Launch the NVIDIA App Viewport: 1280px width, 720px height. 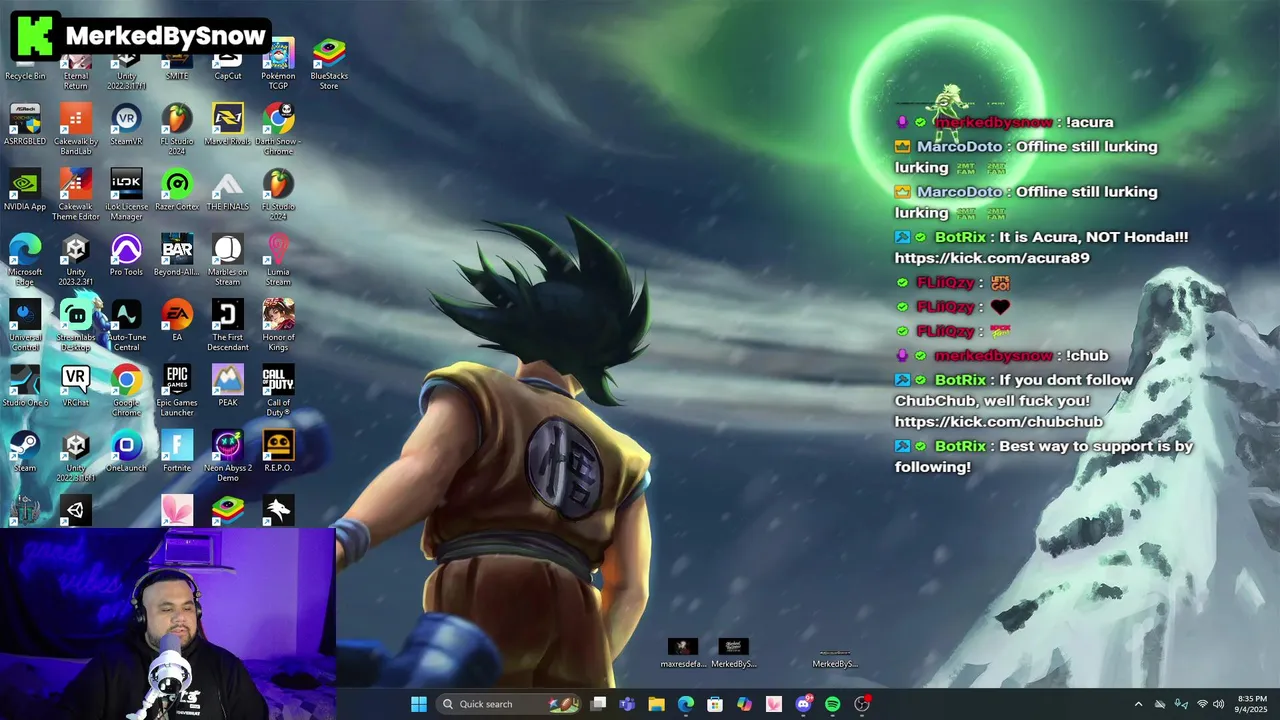[x=25, y=190]
